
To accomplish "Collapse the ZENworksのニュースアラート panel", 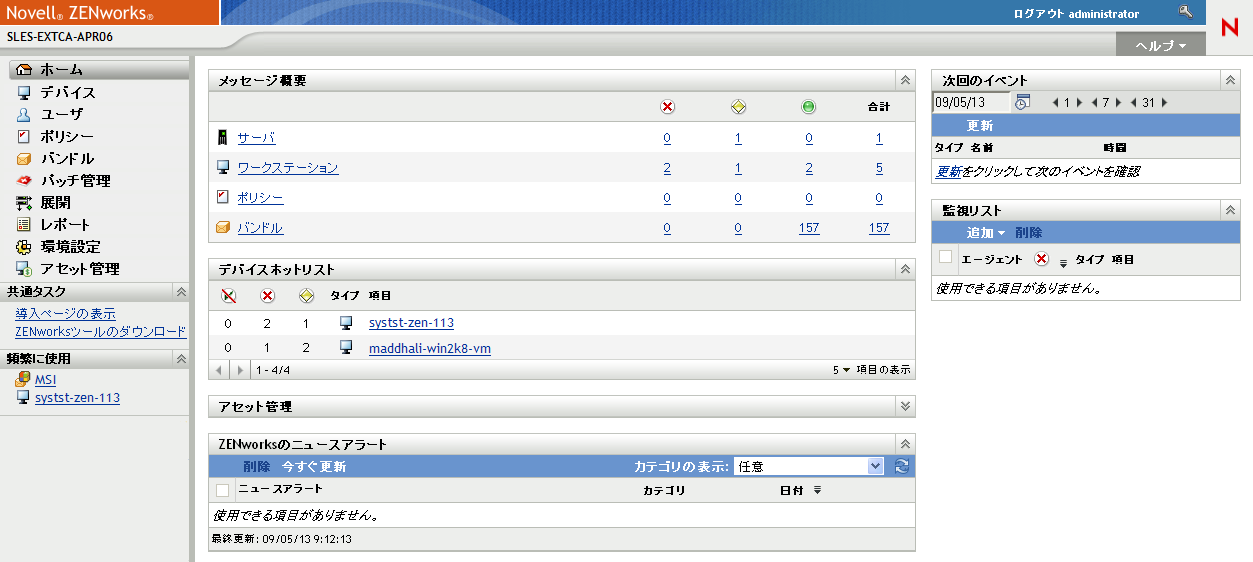I will click(905, 444).
